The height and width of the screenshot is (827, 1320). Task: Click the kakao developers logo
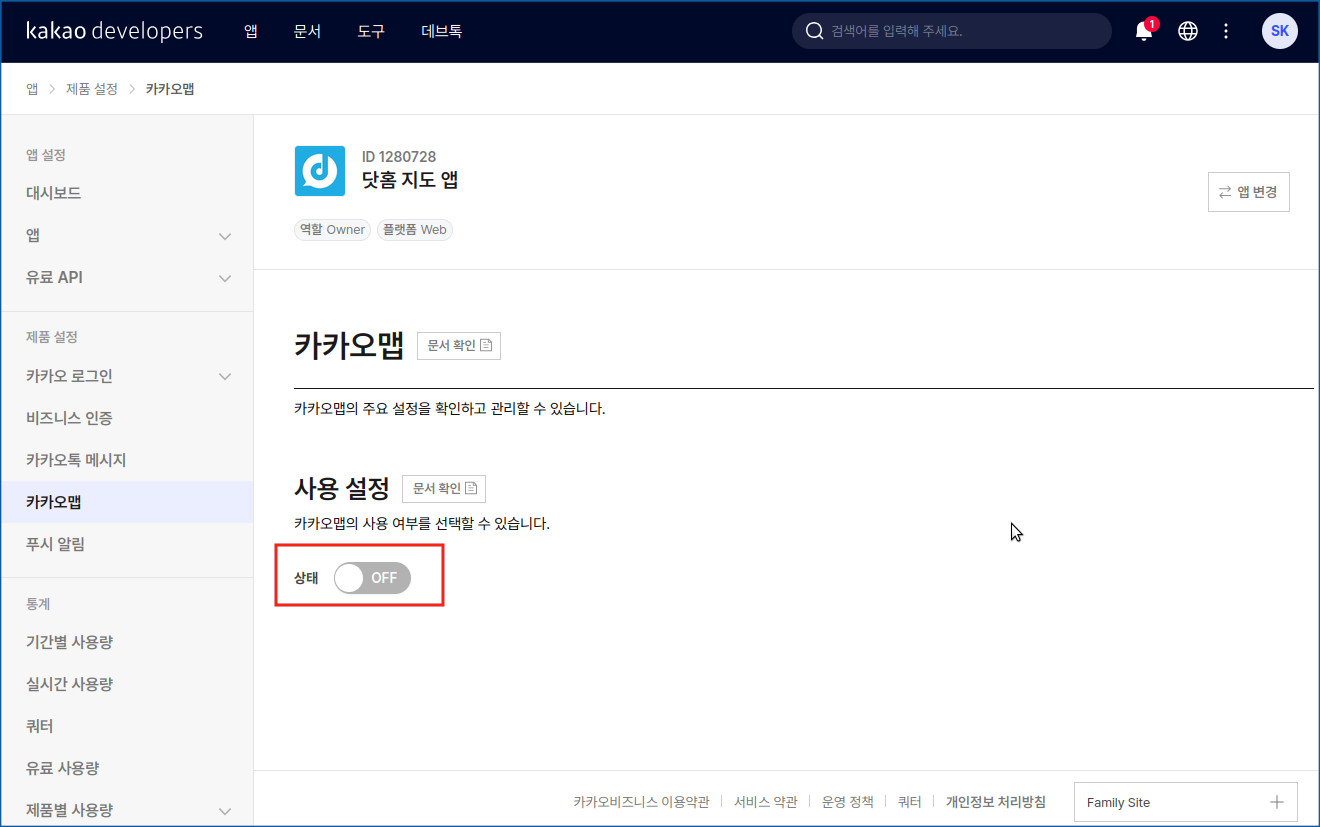coord(114,31)
